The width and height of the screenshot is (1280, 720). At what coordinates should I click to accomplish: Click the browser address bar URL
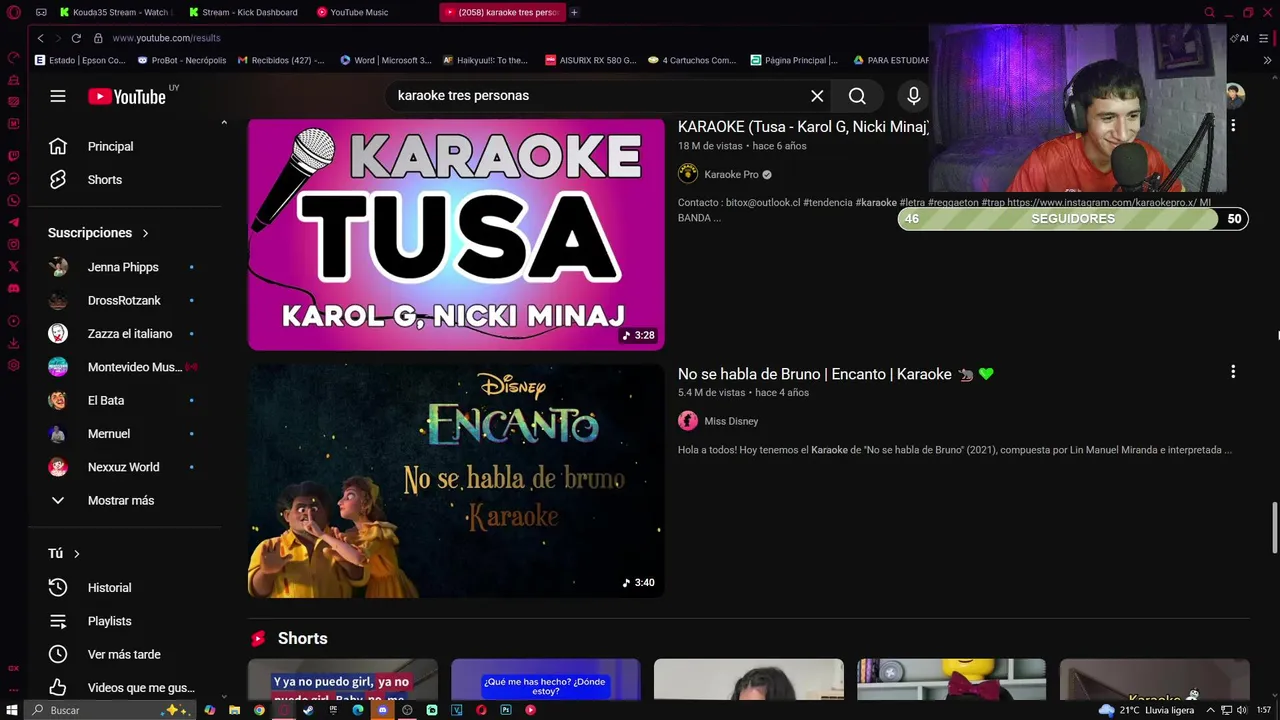point(166,38)
